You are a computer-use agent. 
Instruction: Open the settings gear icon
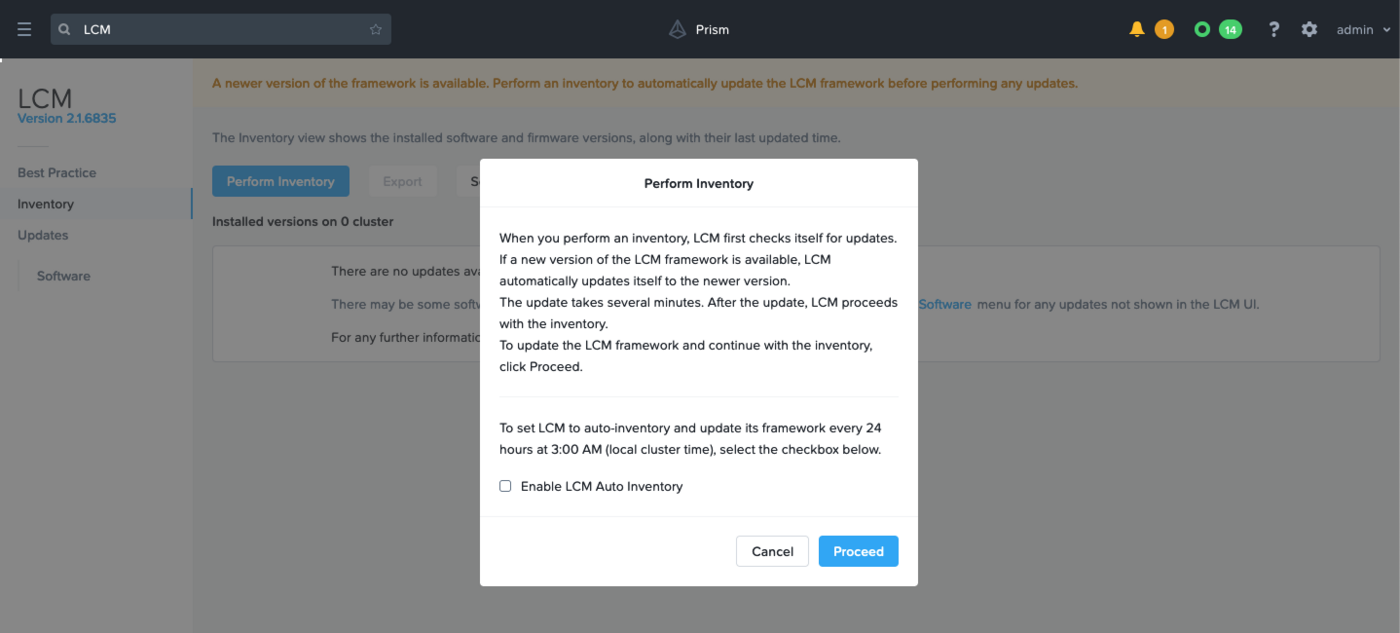click(1309, 29)
